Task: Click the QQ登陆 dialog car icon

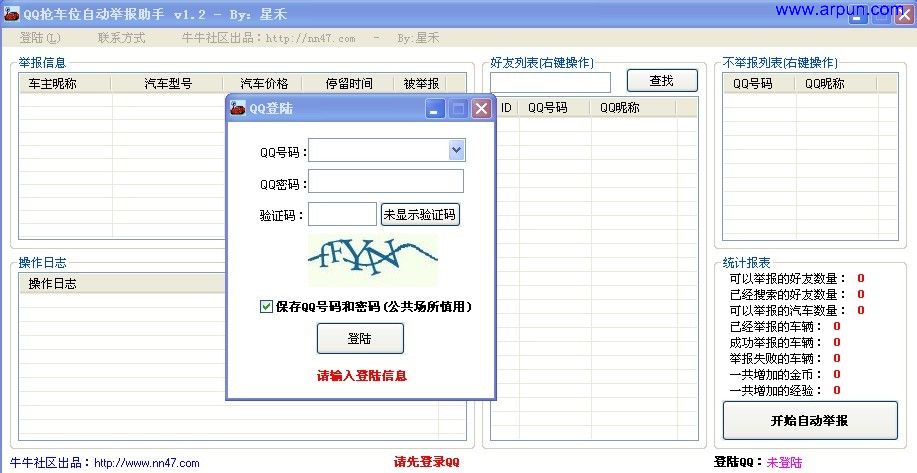Action: pos(238,109)
